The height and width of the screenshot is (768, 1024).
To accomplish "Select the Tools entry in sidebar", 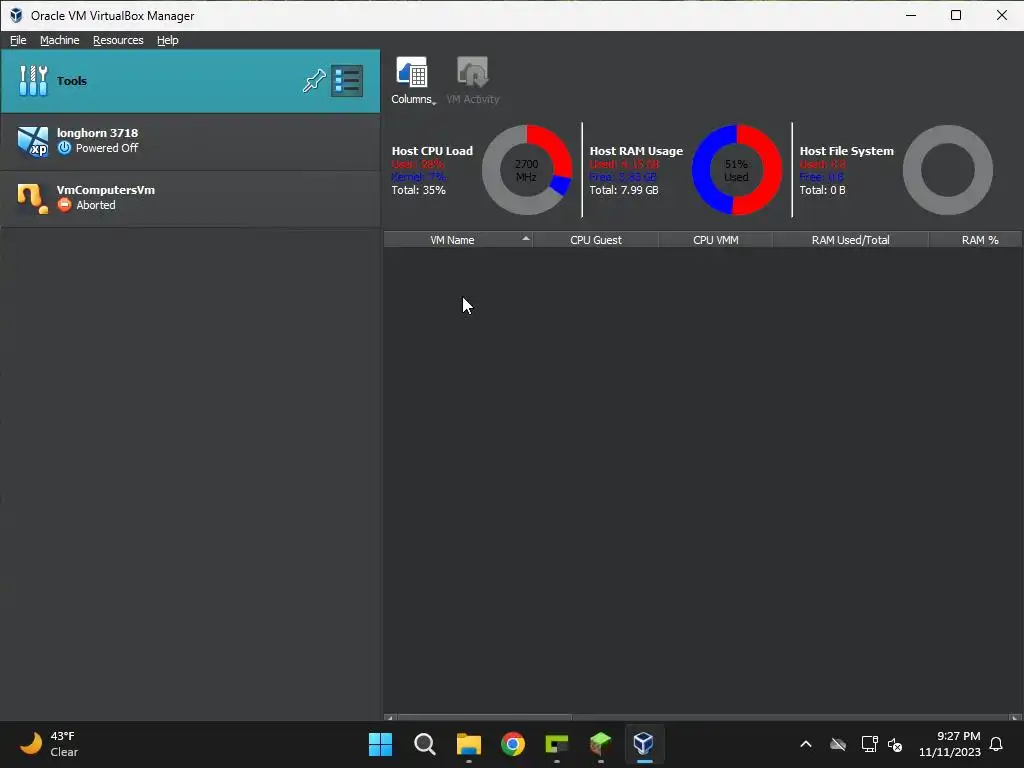I will 190,81.
